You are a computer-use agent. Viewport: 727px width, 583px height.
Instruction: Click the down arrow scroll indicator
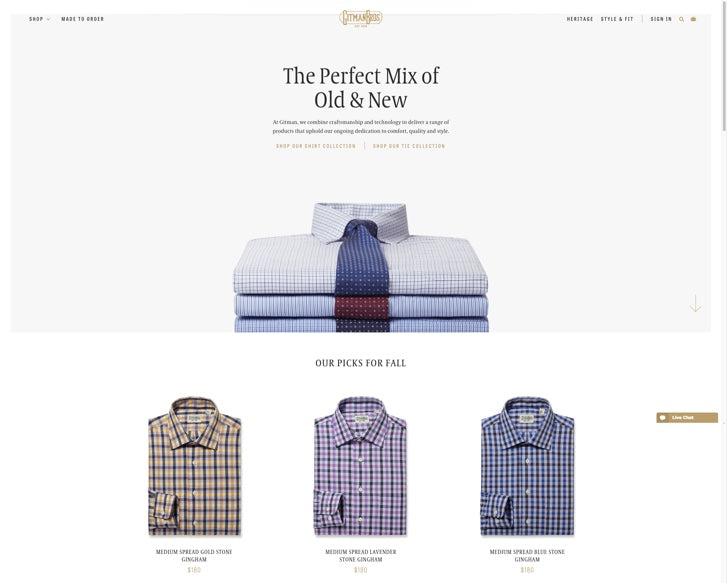tap(695, 303)
